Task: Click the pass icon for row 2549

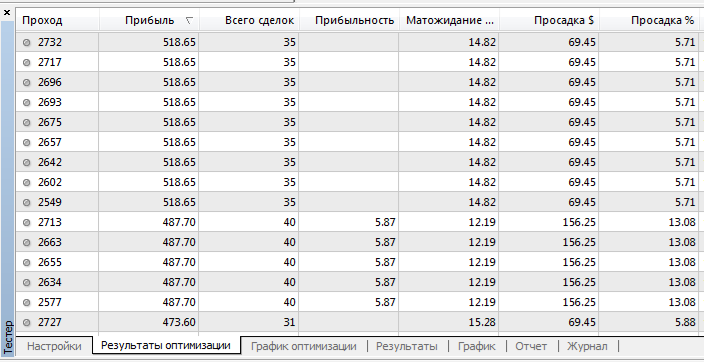Action: click(x=26, y=202)
